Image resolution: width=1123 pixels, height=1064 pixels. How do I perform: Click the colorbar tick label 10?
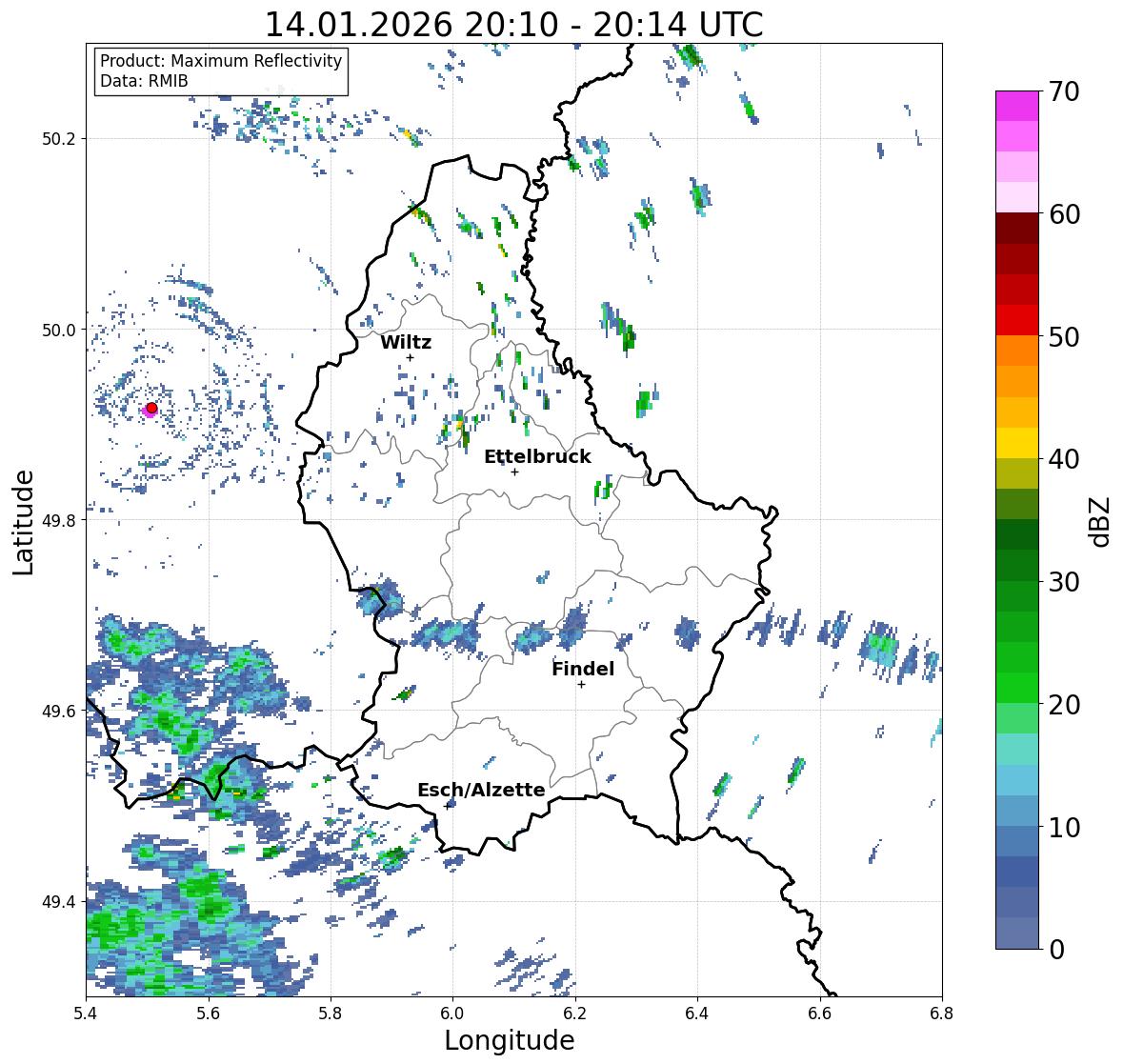pyautogui.click(x=1064, y=827)
